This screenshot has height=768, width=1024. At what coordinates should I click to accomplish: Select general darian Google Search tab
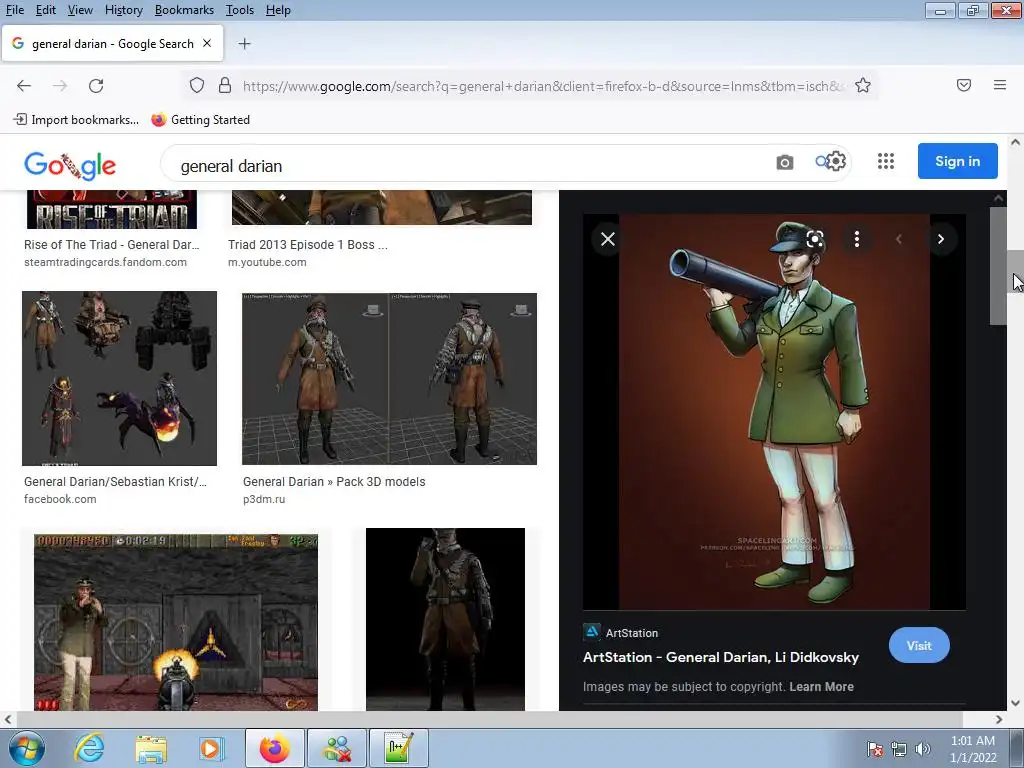[x=112, y=44]
